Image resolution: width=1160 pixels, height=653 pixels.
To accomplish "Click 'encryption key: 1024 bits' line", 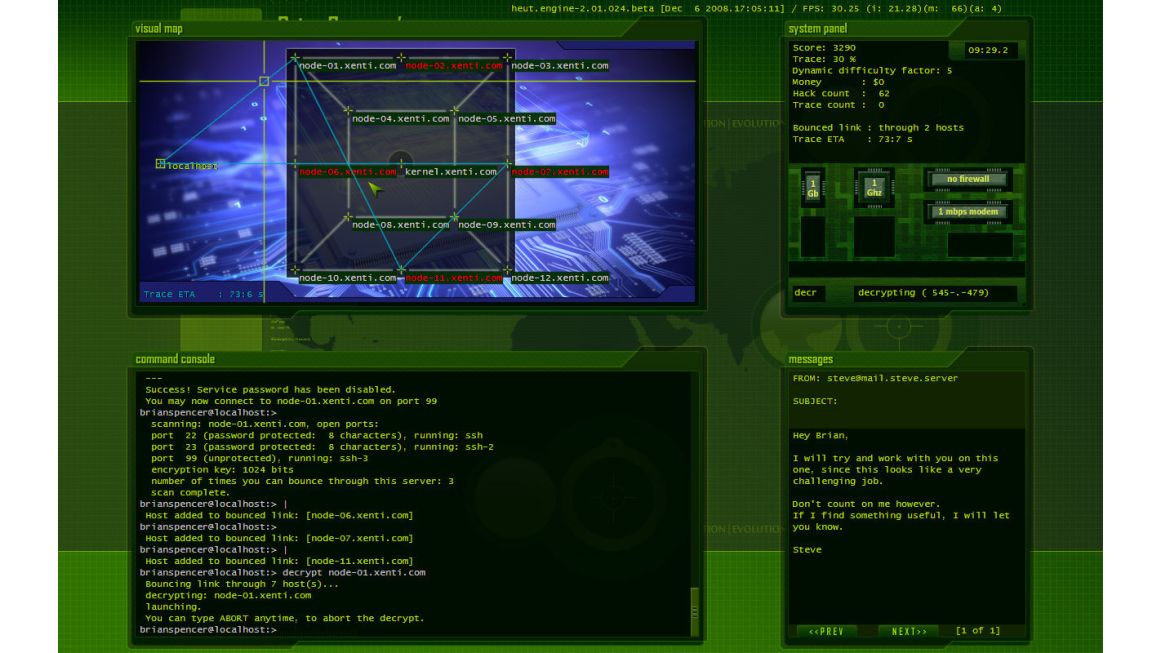I will click(x=222, y=470).
